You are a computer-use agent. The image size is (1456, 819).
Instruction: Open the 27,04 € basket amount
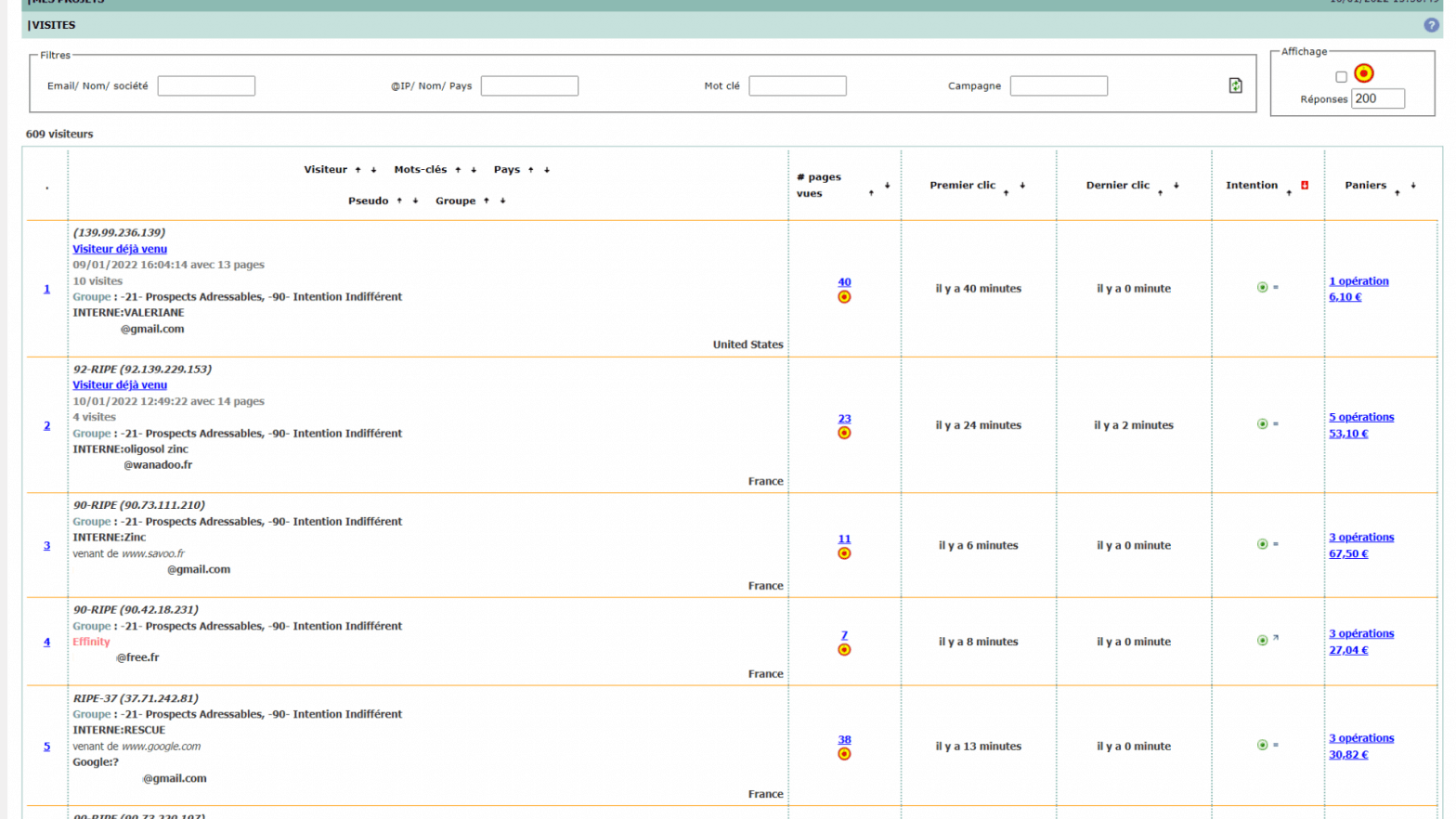pyautogui.click(x=1348, y=650)
